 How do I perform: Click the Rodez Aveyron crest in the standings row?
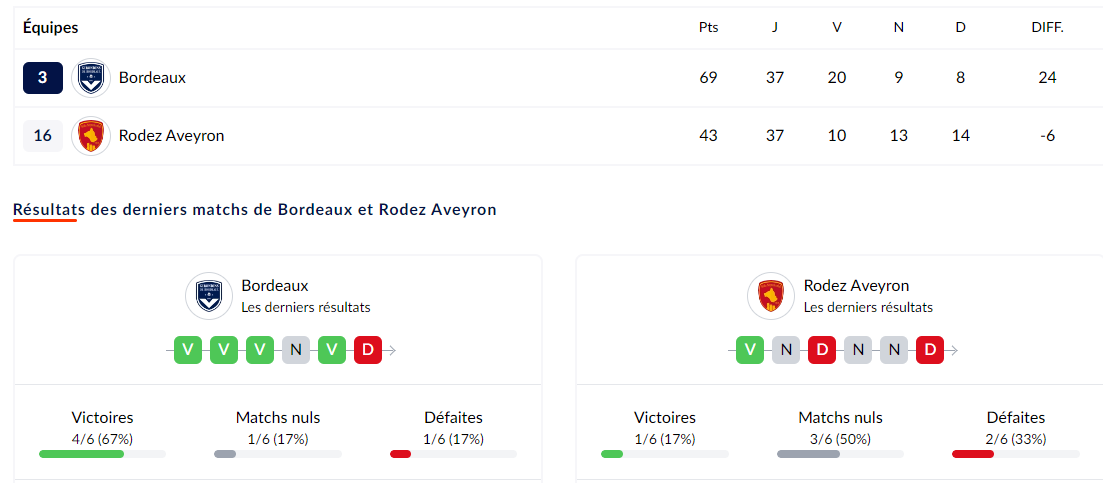pos(91,136)
